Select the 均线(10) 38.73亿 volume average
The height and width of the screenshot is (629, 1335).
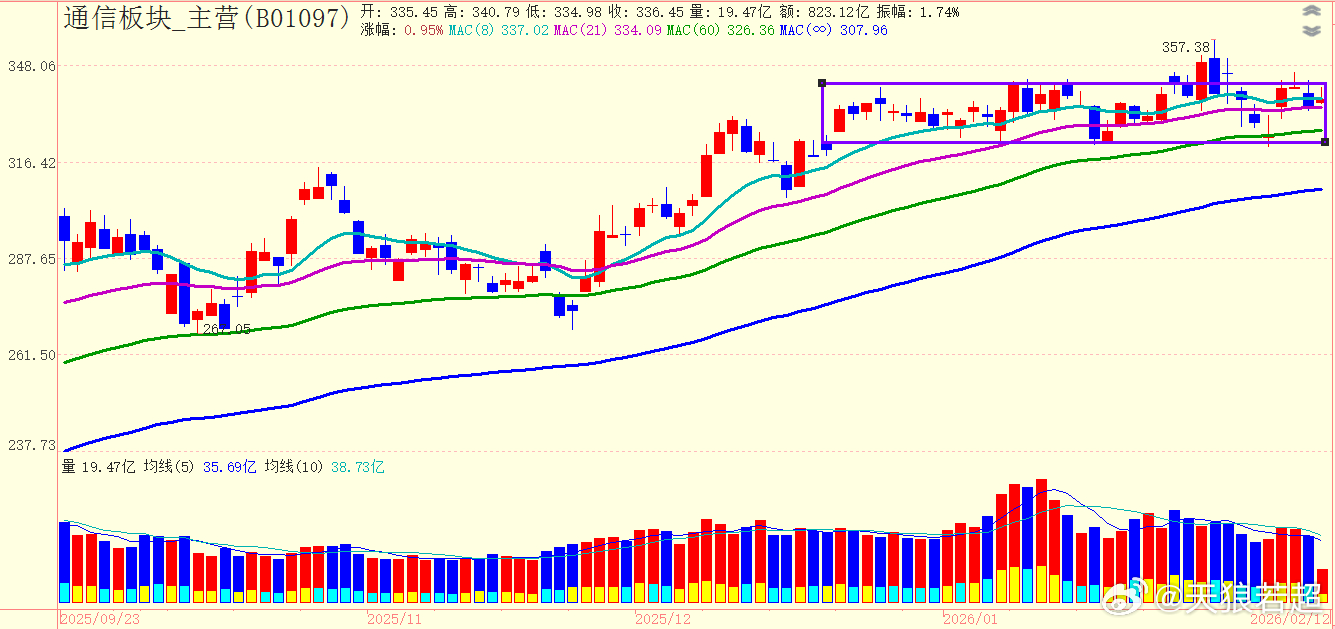coord(325,467)
